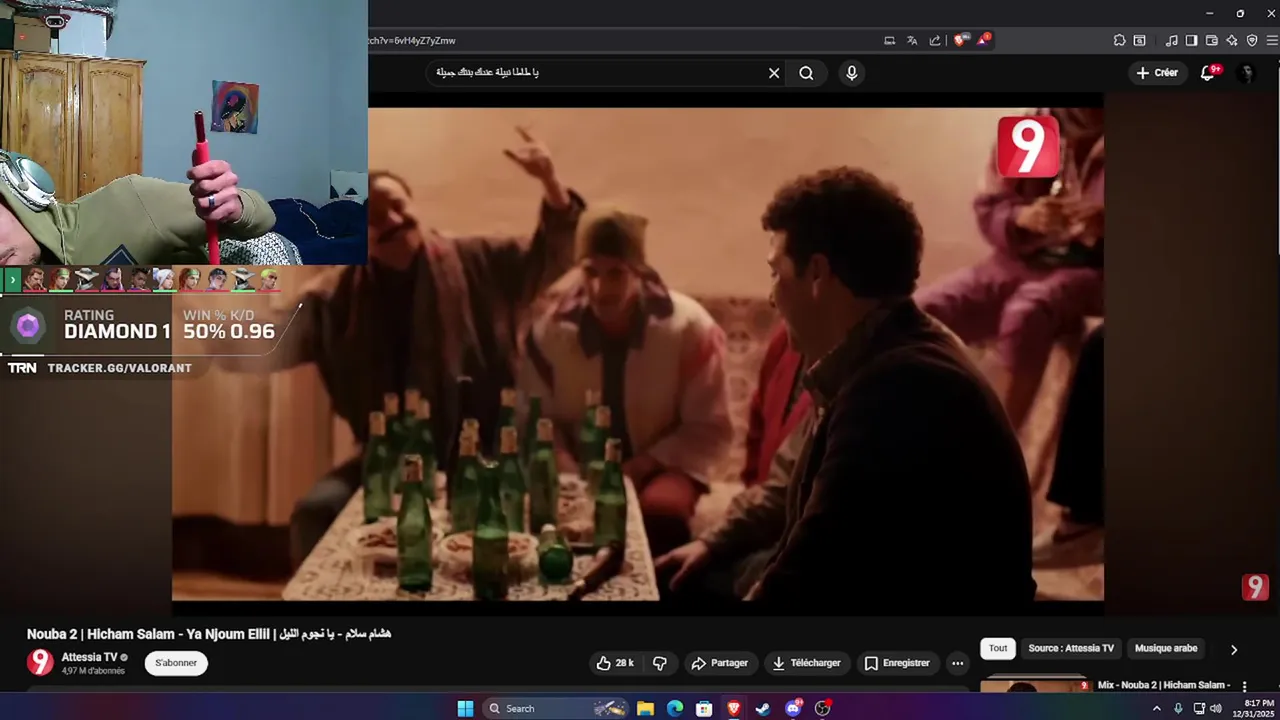Select the Musique arabe chip

pos(1166,648)
